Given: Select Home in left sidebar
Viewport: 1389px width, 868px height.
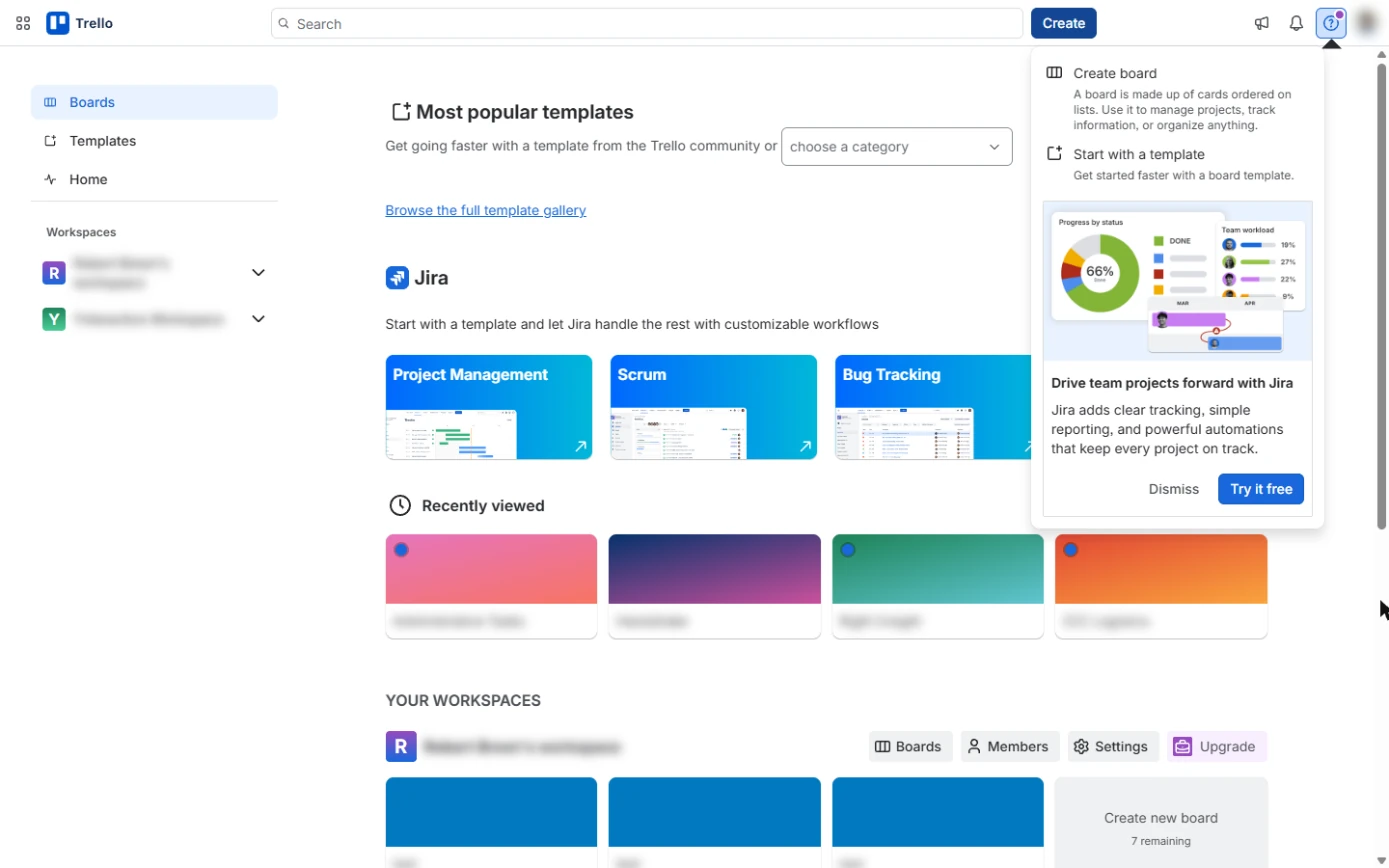Looking at the screenshot, I should 154,179.
